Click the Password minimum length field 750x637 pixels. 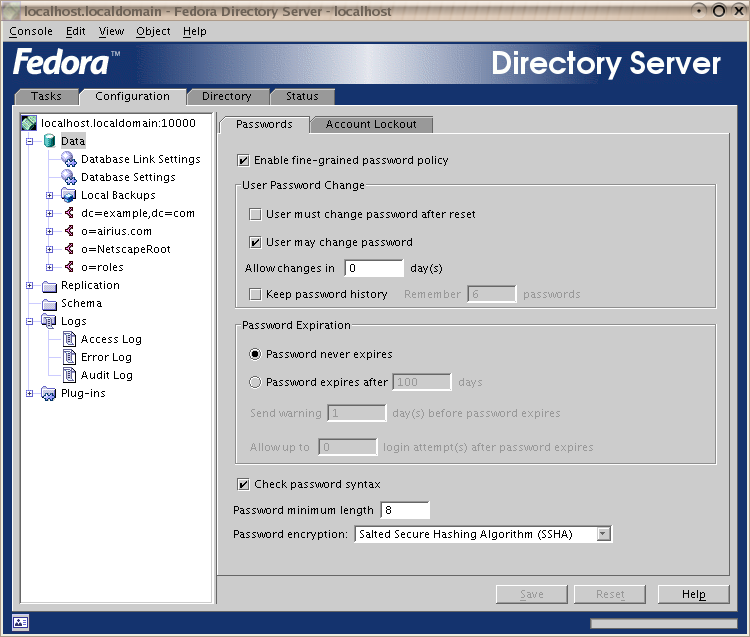(405, 510)
